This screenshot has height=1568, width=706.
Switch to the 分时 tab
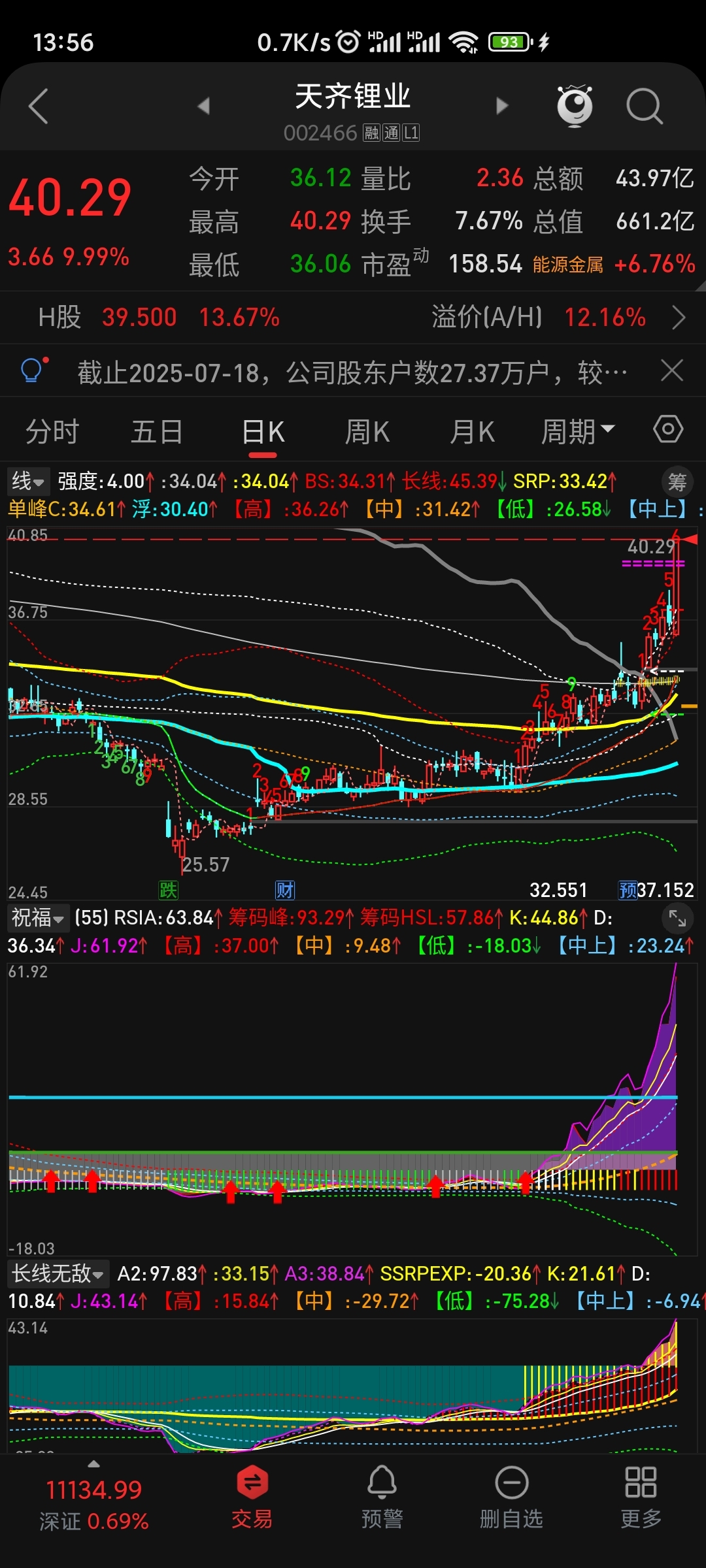click(x=52, y=431)
